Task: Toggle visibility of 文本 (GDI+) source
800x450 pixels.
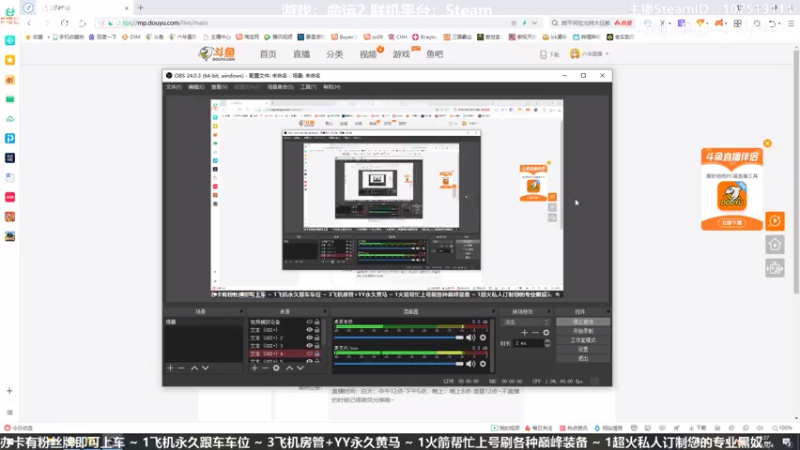Action: point(309,330)
